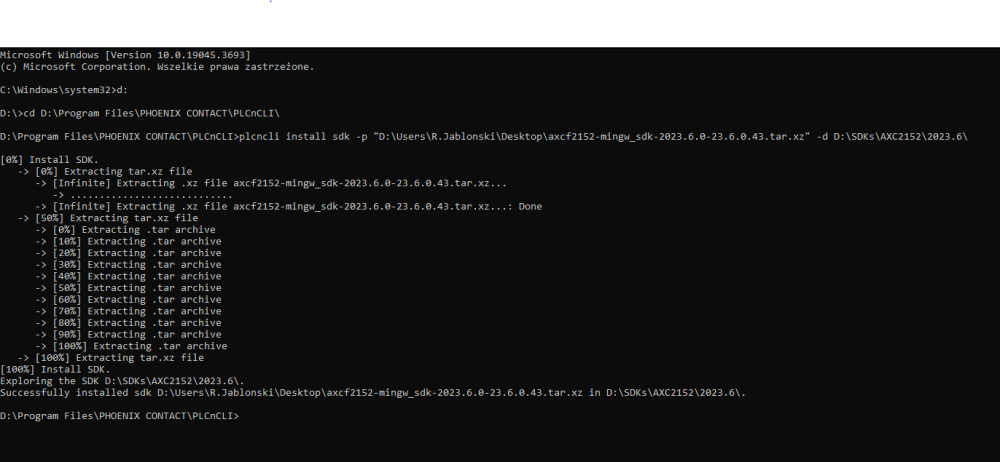Screen dimensions: 1000x462
Task: Click the C:\Windows\system32>d: prompt line
Action: pos(64,90)
